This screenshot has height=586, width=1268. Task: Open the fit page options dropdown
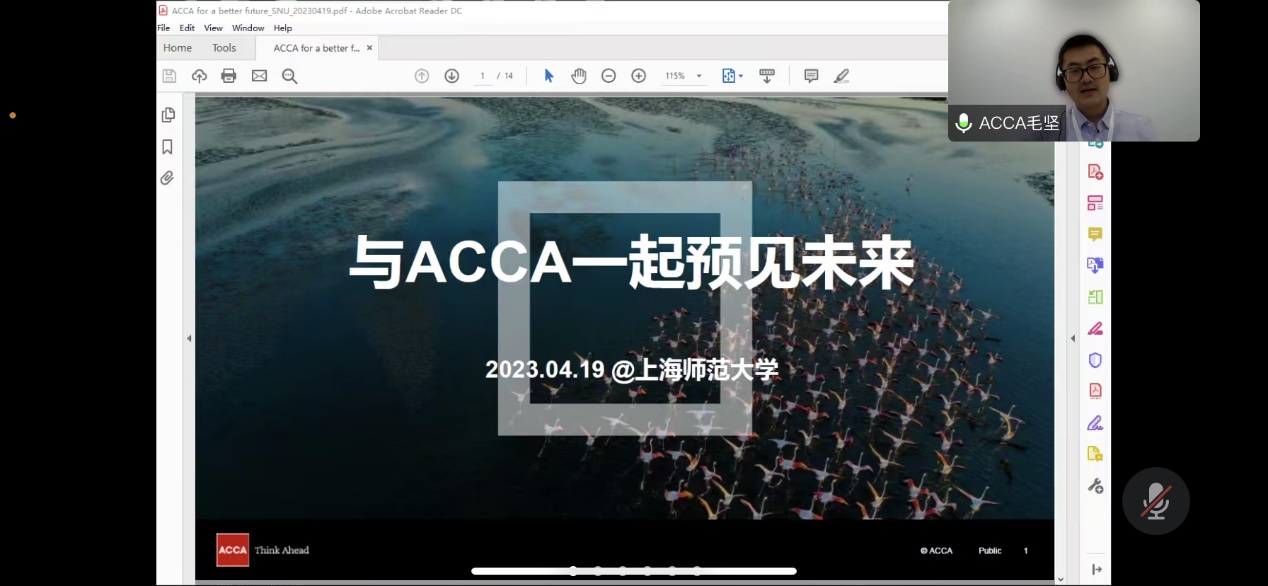pyautogui.click(x=732, y=76)
